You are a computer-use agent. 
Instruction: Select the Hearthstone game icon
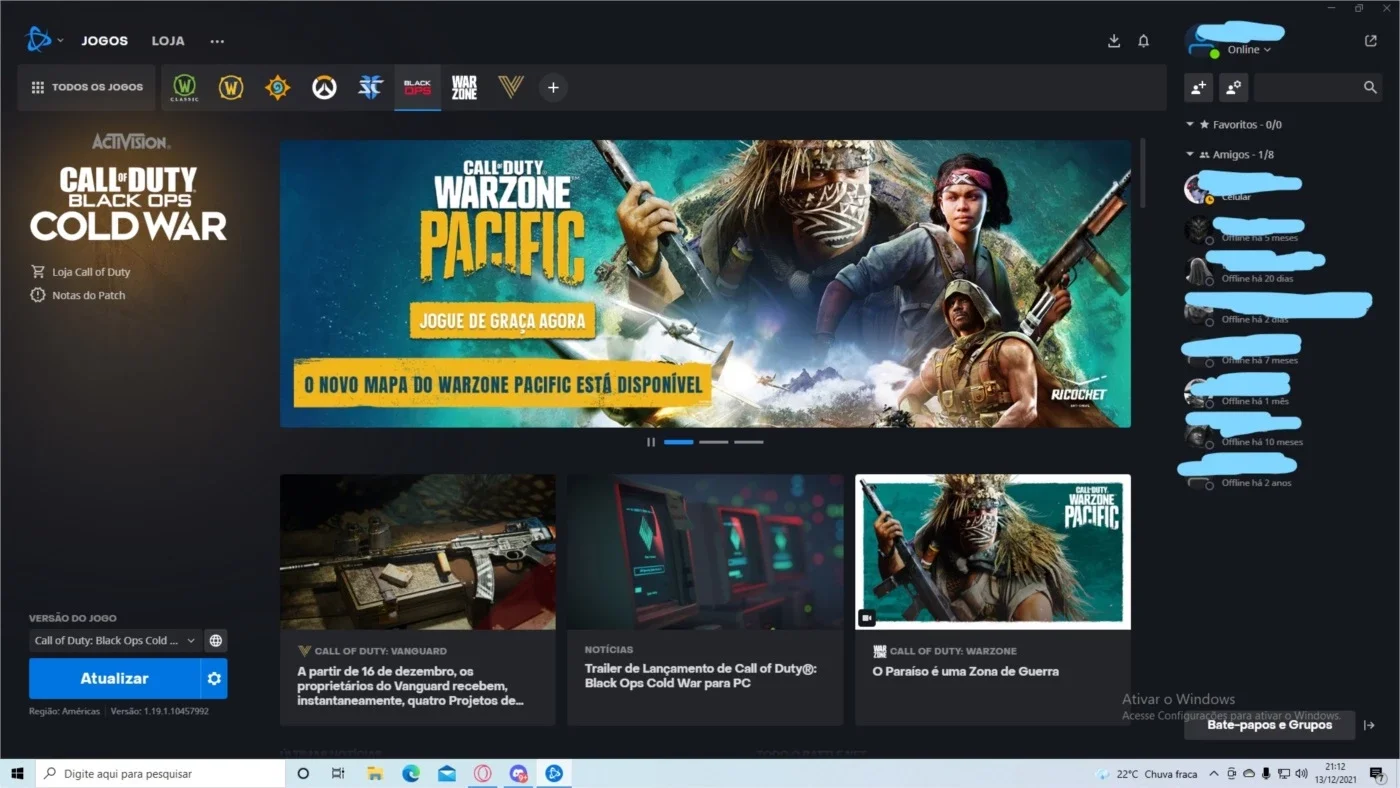(277, 87)
